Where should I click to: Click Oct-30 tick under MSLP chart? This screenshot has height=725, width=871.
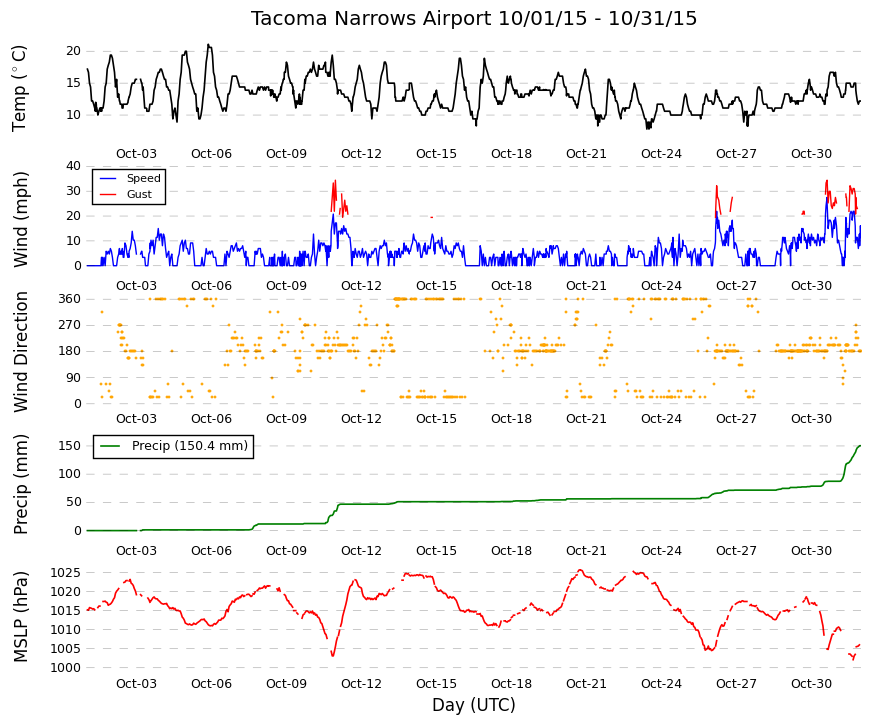coord(811,684)
